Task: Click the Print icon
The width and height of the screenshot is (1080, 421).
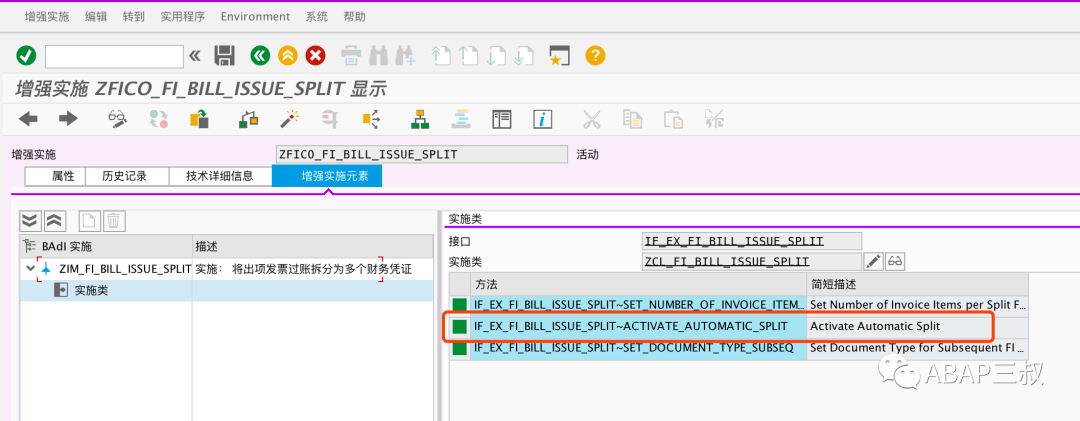Action: click(x=352, y=56)
